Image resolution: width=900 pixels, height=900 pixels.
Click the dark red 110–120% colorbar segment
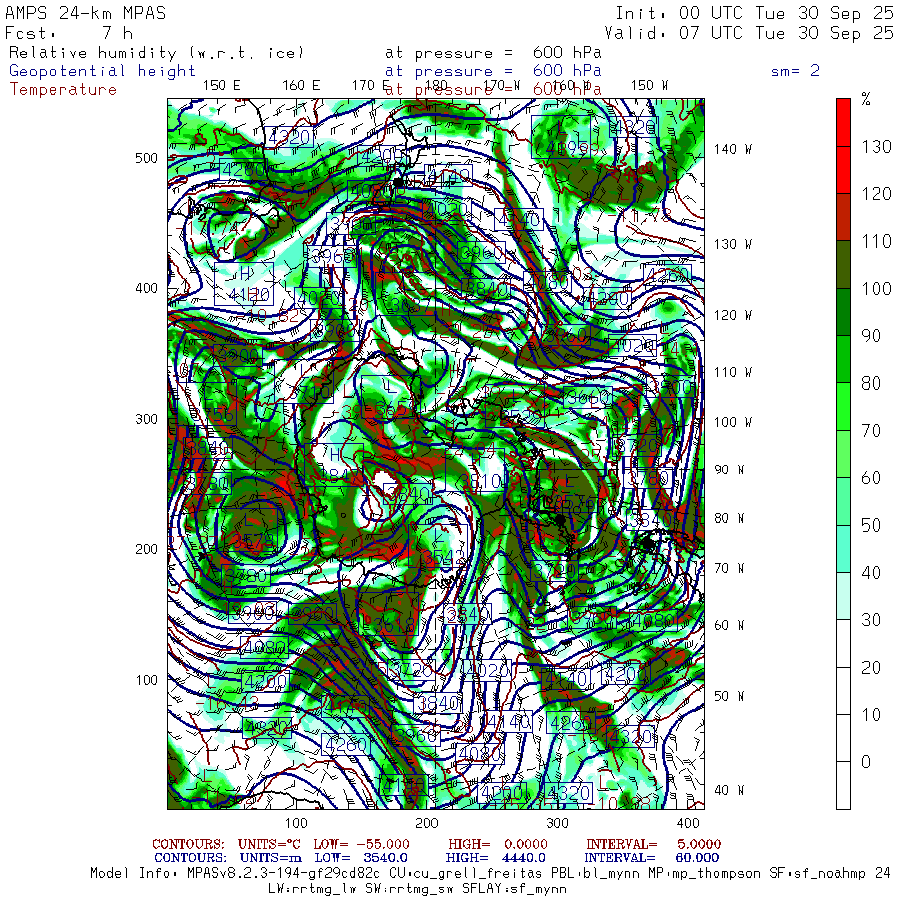pos(843,217)
